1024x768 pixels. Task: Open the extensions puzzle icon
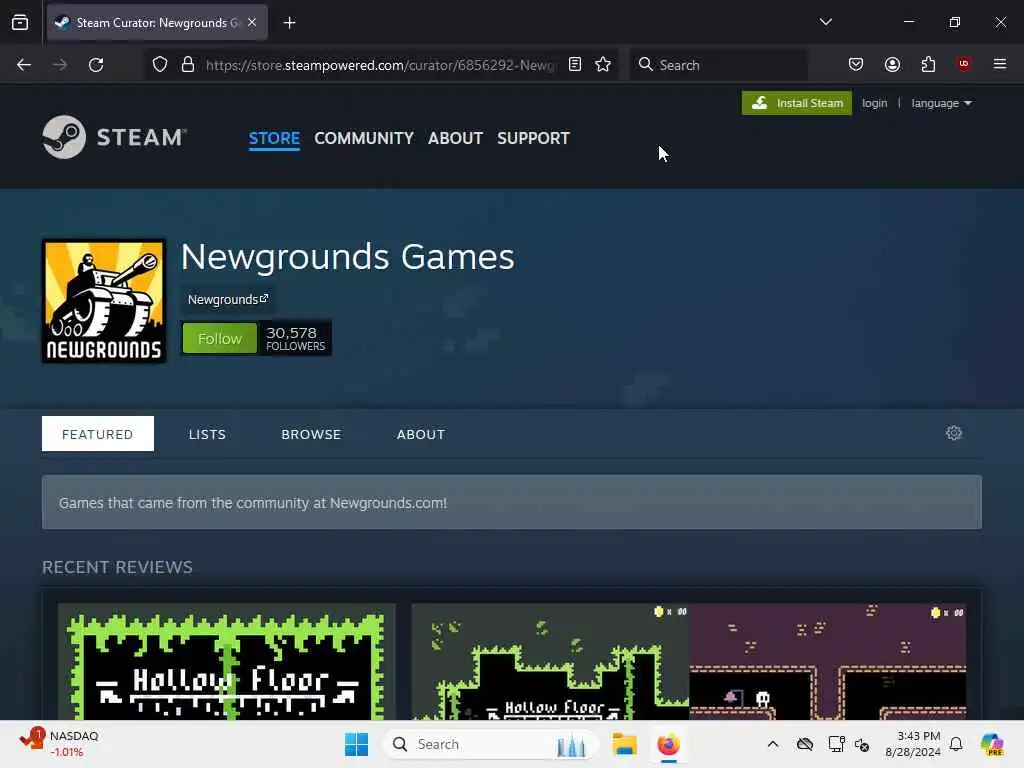pos(928,64)
